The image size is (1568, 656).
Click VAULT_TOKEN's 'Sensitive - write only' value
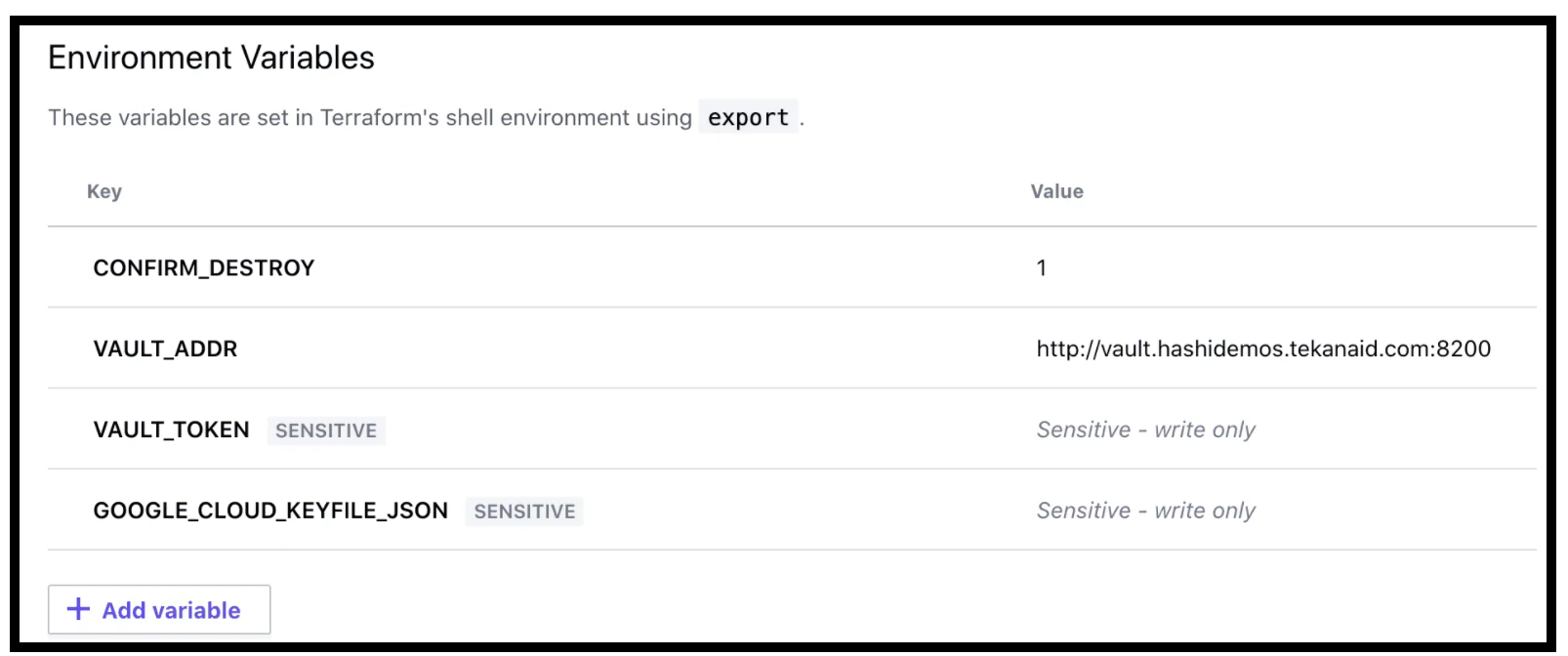point(1145,430)
